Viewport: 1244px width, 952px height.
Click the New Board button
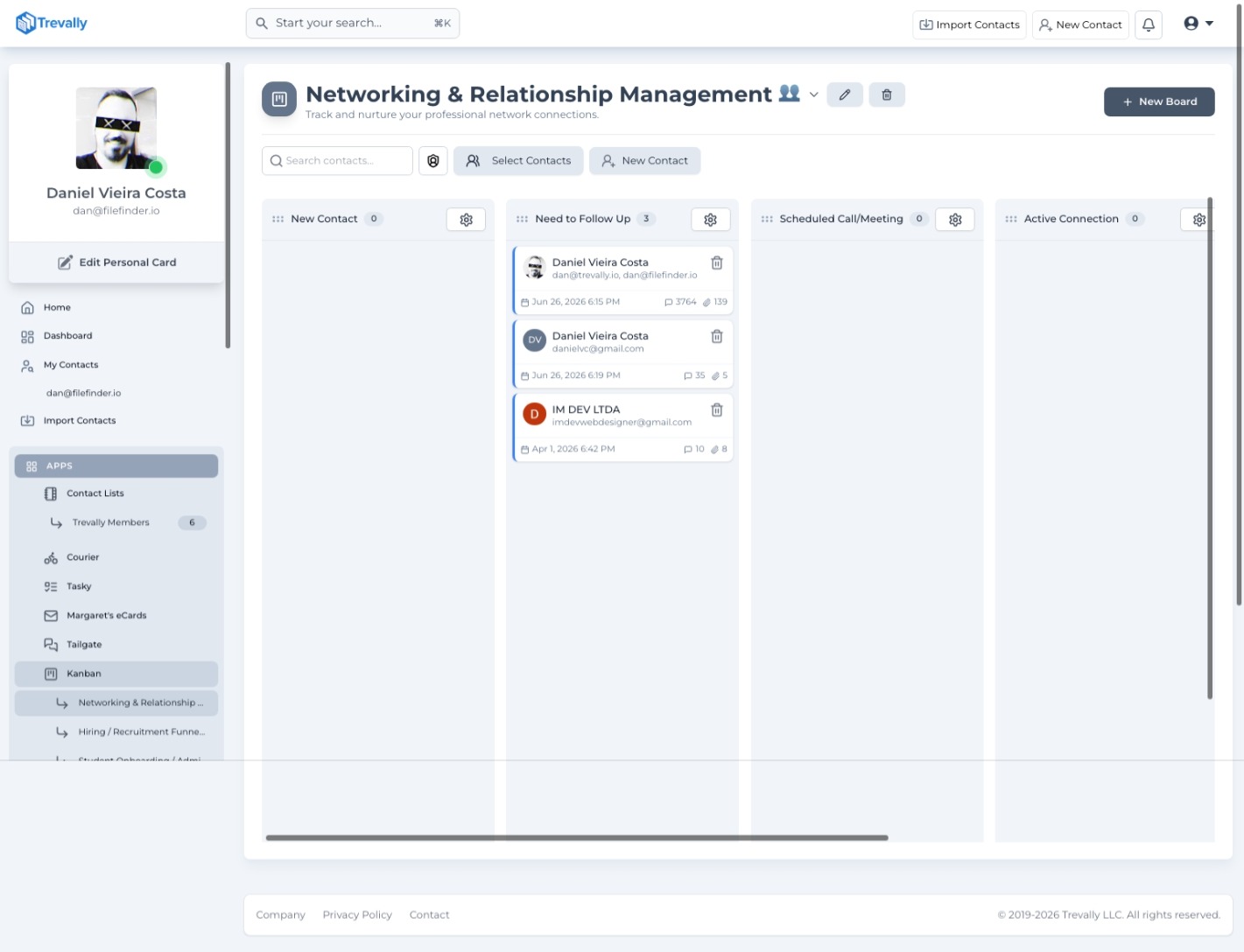click(x=1159, y=101)
